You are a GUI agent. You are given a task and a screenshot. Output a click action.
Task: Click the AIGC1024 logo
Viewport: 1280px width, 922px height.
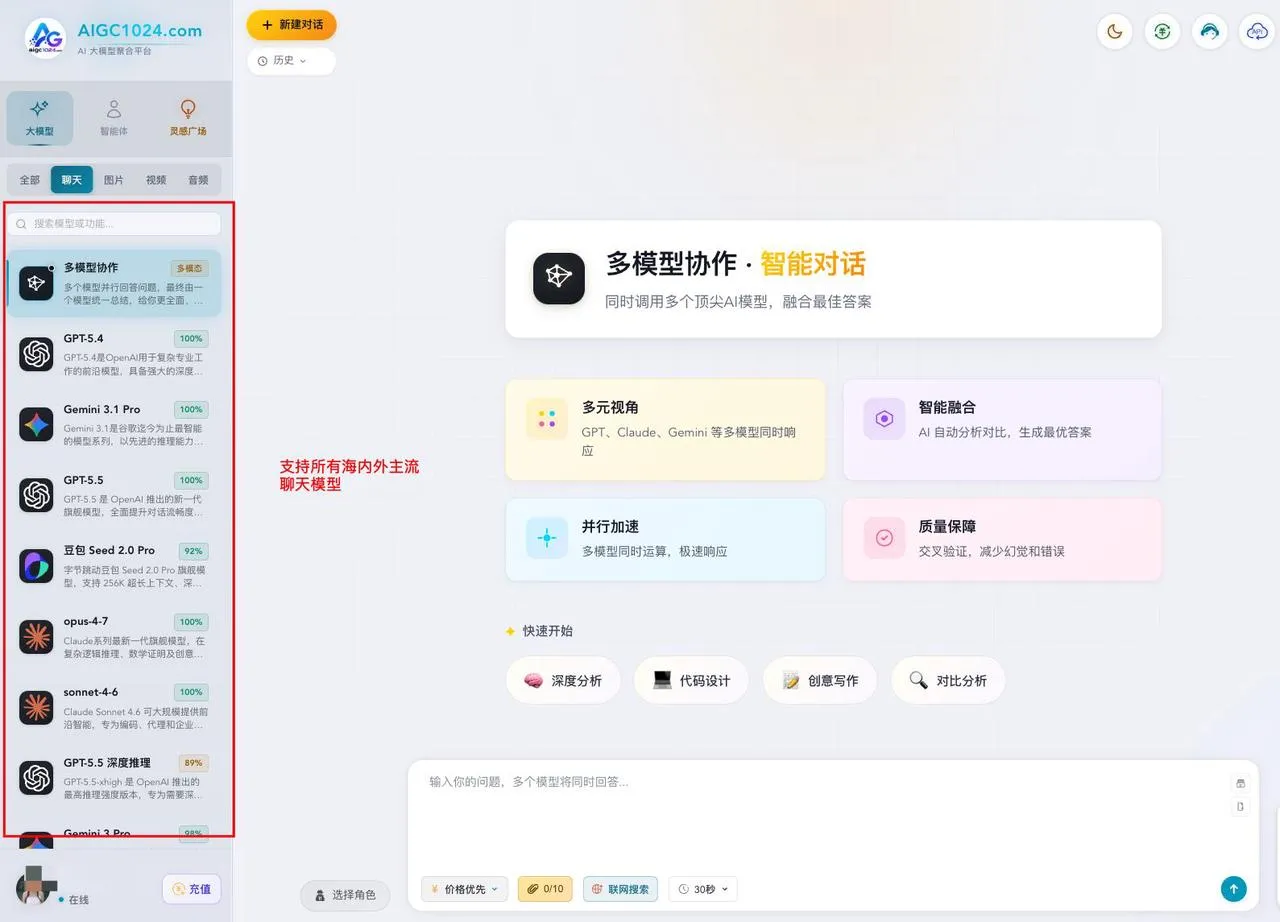tap(45, 38)
